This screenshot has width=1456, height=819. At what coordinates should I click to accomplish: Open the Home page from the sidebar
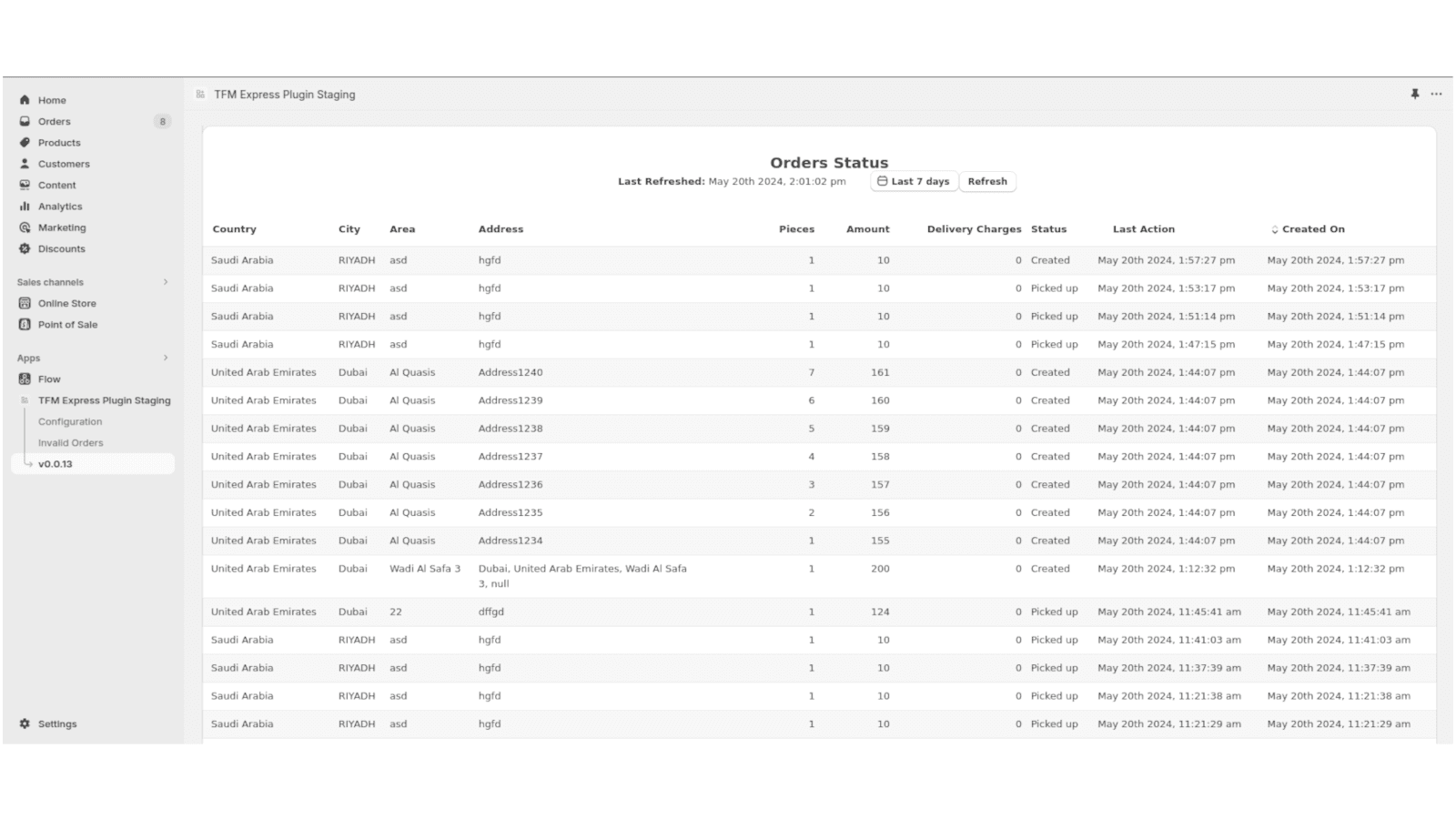26,100
